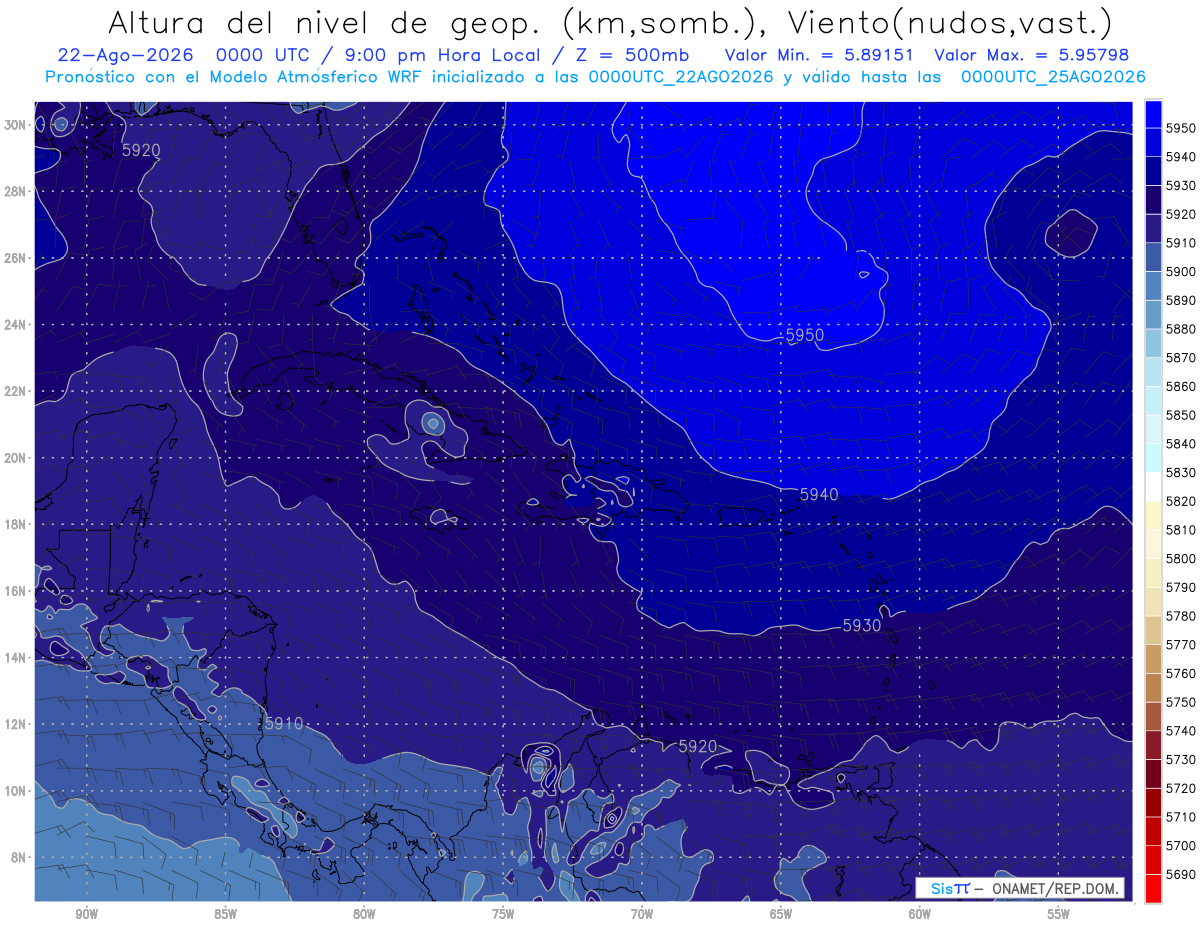1200x927 pixels.
Task: Click the 5900 colorbar scale label
Action: point(1180,272)
